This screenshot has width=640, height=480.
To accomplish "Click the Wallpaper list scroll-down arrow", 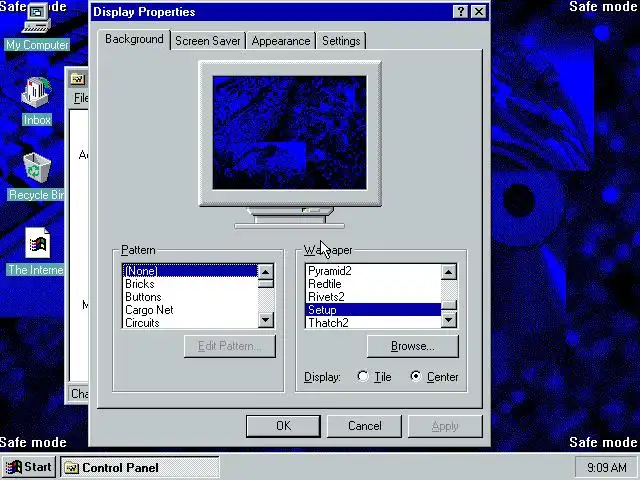I will [449, 320].
